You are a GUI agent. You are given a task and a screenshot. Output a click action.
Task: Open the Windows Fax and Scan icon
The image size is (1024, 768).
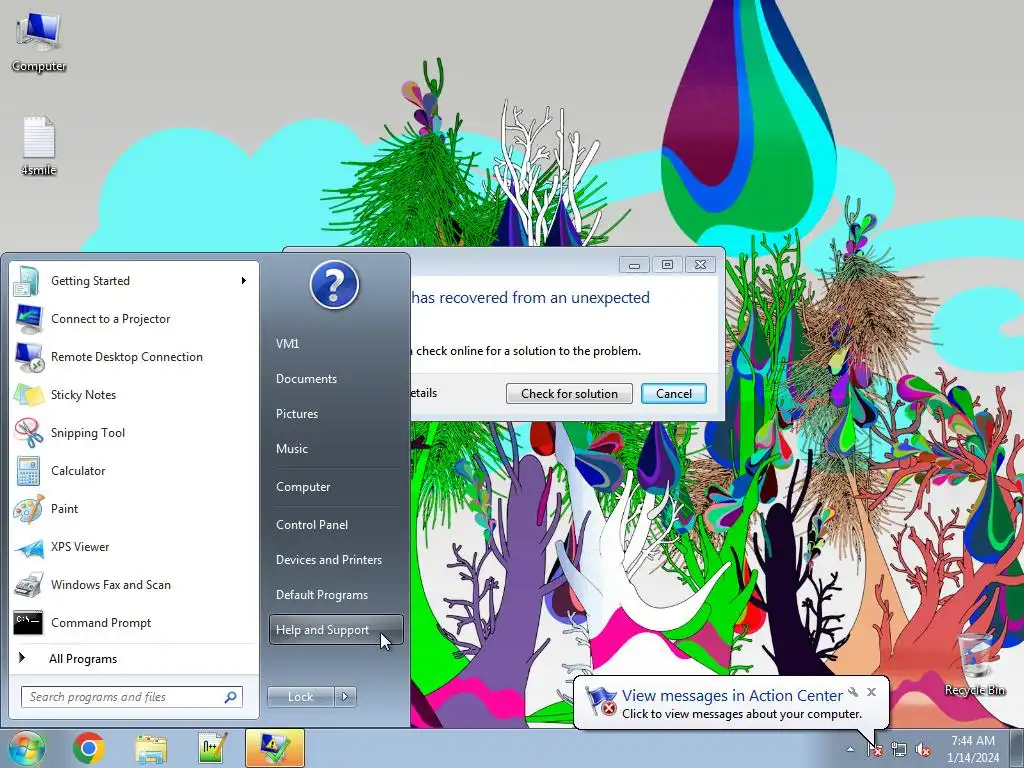(x=27, y=585)
